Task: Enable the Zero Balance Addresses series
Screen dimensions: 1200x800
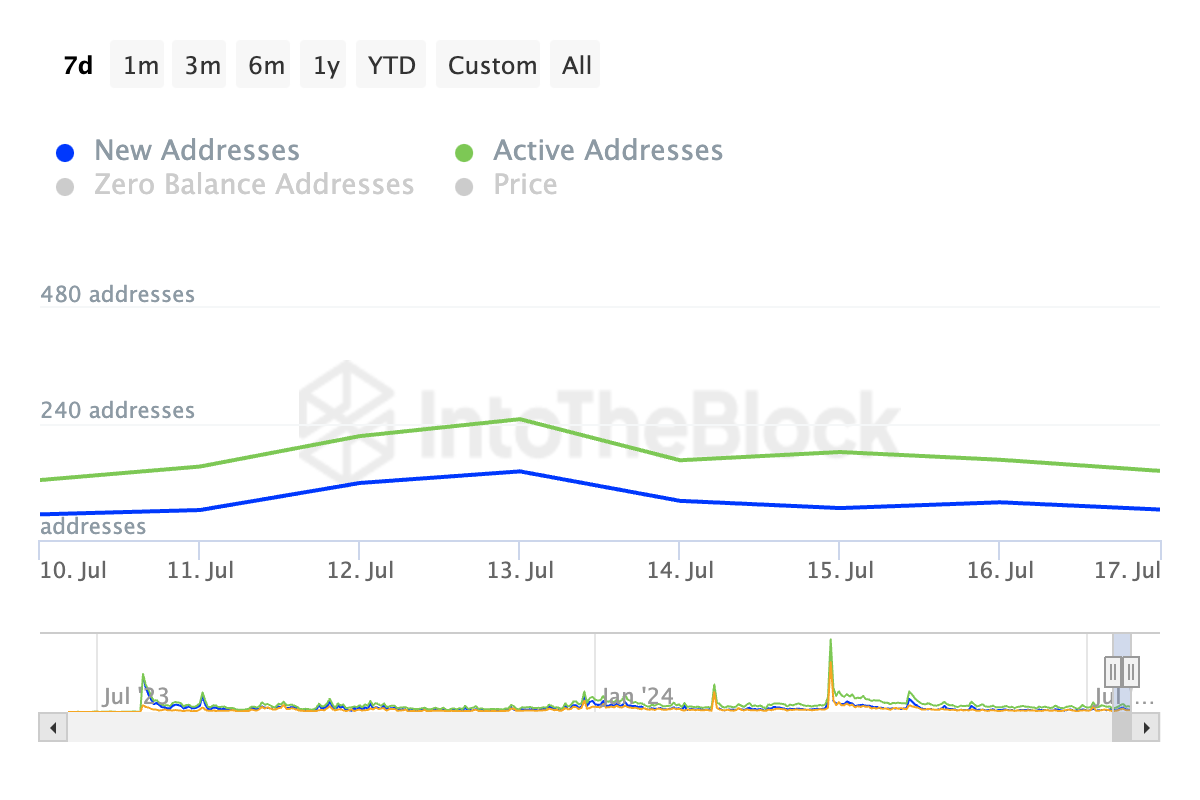Action: (x=234, y=185)
